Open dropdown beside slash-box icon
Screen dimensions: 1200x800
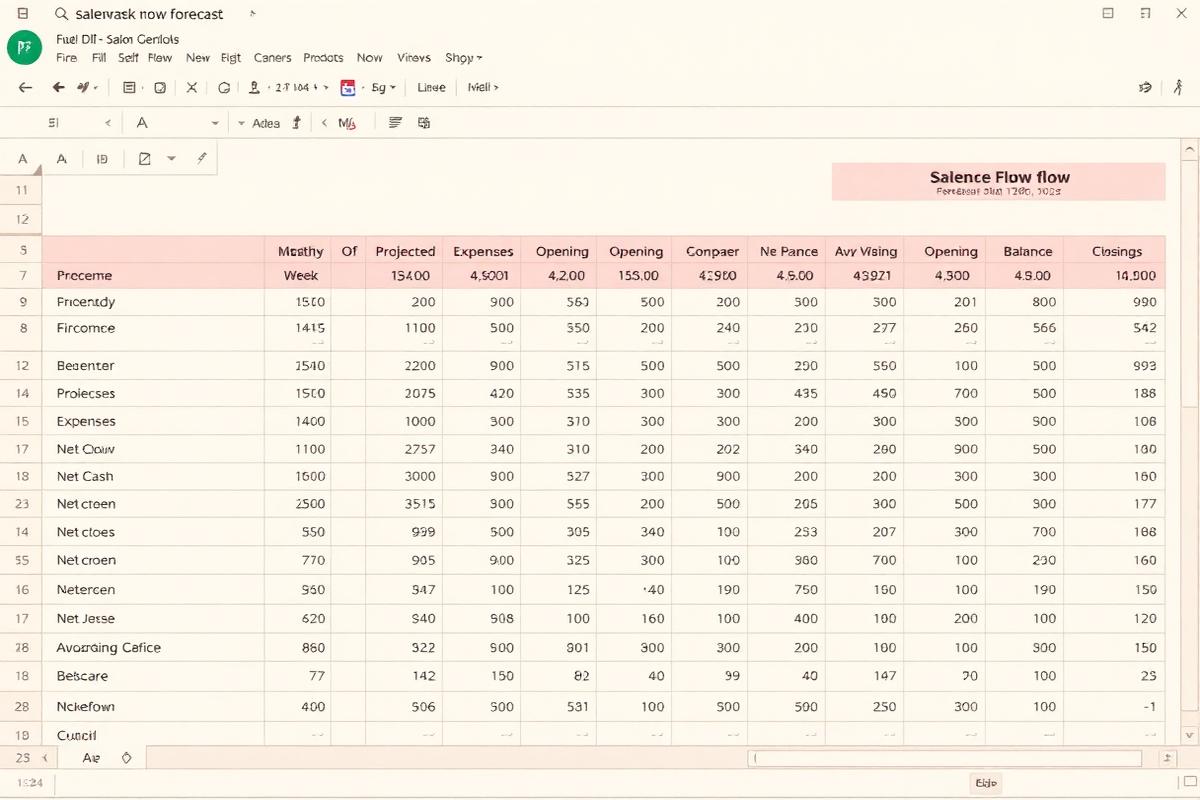tap(171, 158)
